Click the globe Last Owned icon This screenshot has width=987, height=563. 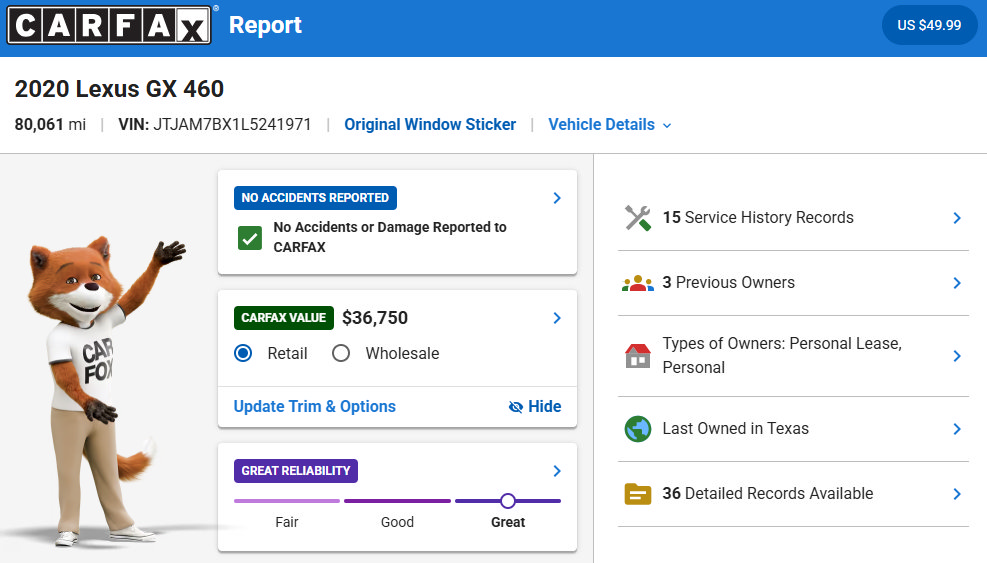pyautogui.click(x=638, y=429)
